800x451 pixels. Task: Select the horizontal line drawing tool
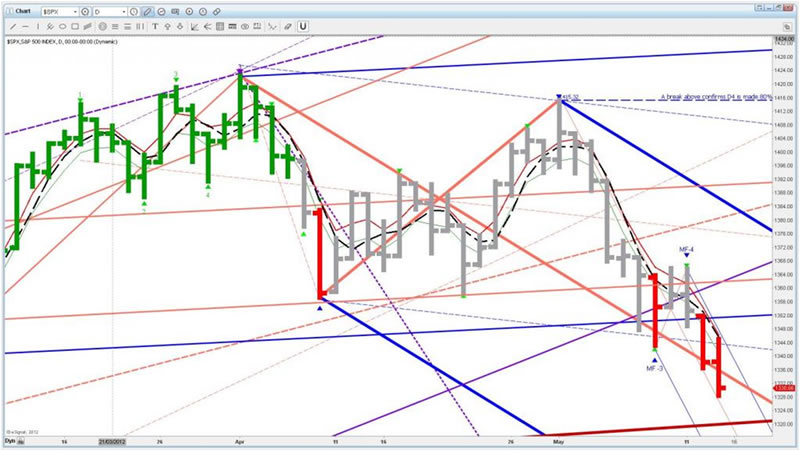(x=25, y=26)
